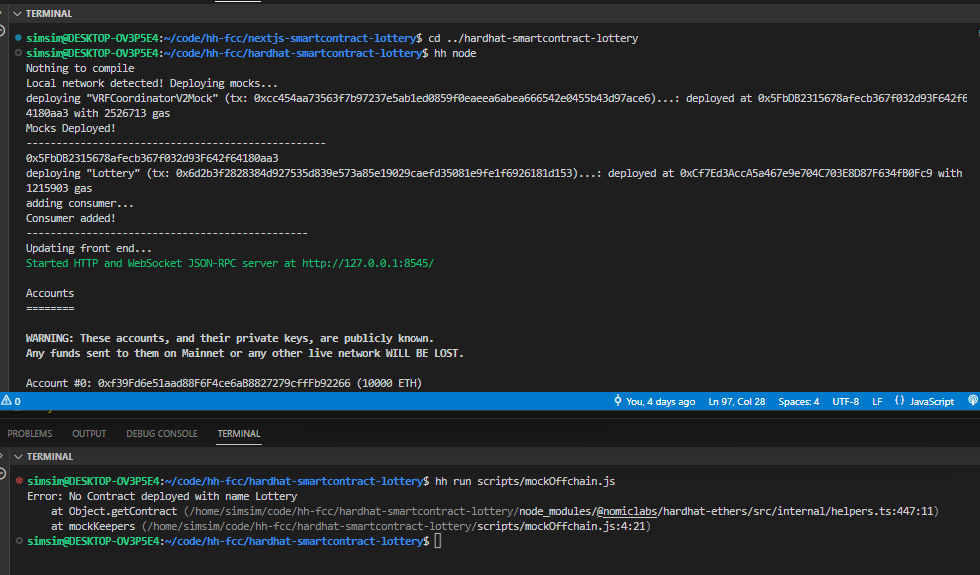This screenshot has height=575, width=980.
Task: Click the blue command decoration beside 'cd ../hardhat' line
Action: point(18,38)
